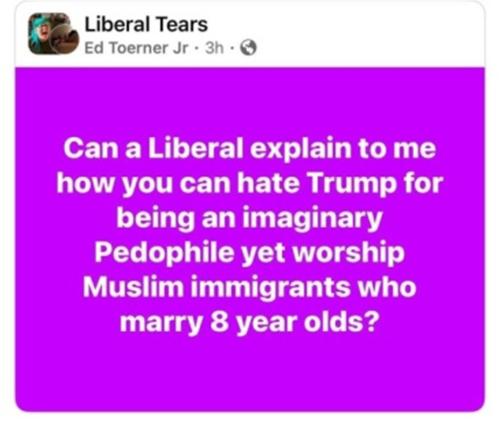500x422 pixels.
Task: Click the empty purple area below text
Action: coord(250,373)
